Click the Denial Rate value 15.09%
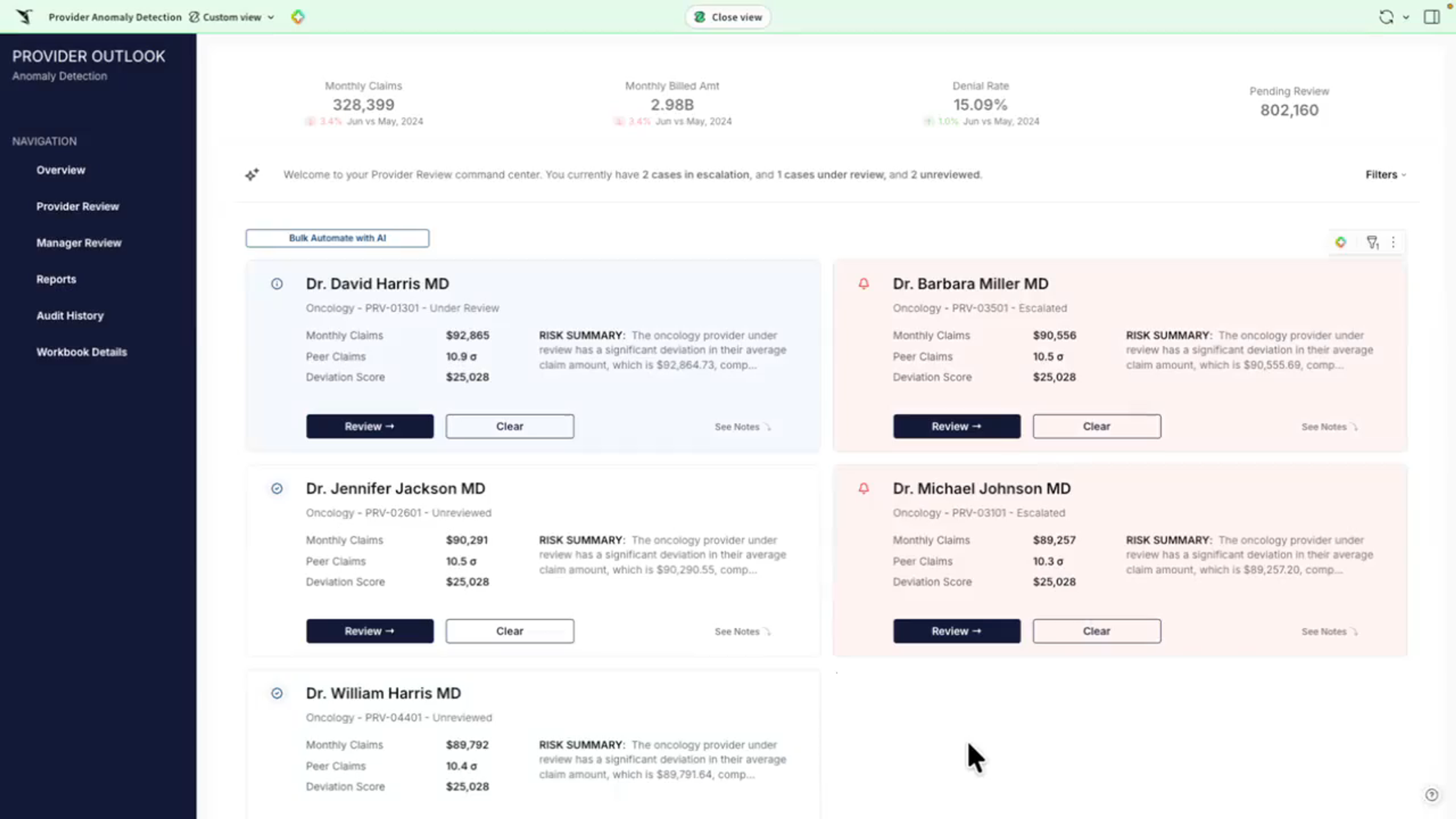The image size is (1456, 819). point(980,105)
